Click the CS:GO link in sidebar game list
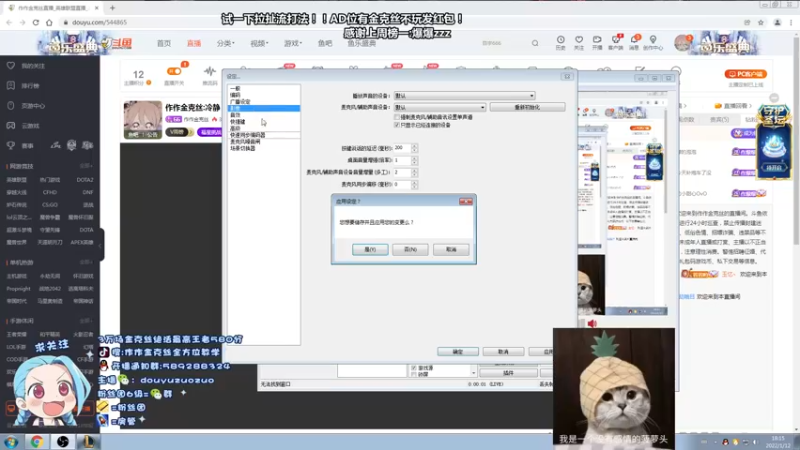The height and width of the screenshot is (450, 800). pos(50,205)
